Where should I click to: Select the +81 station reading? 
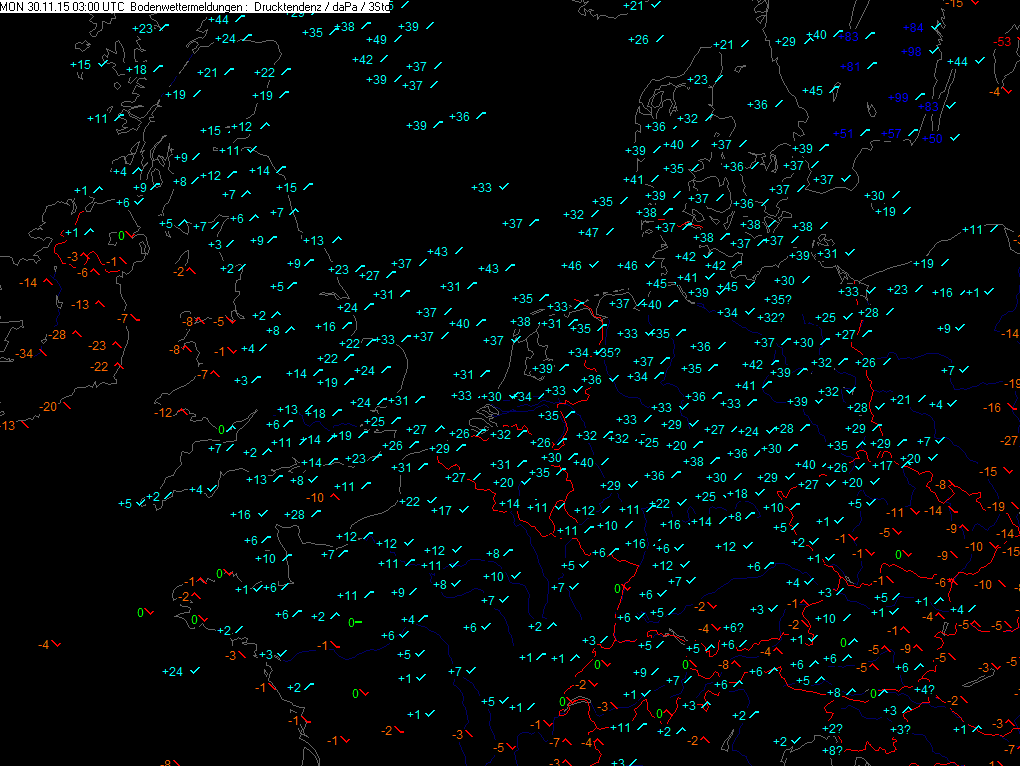(850, 67)
